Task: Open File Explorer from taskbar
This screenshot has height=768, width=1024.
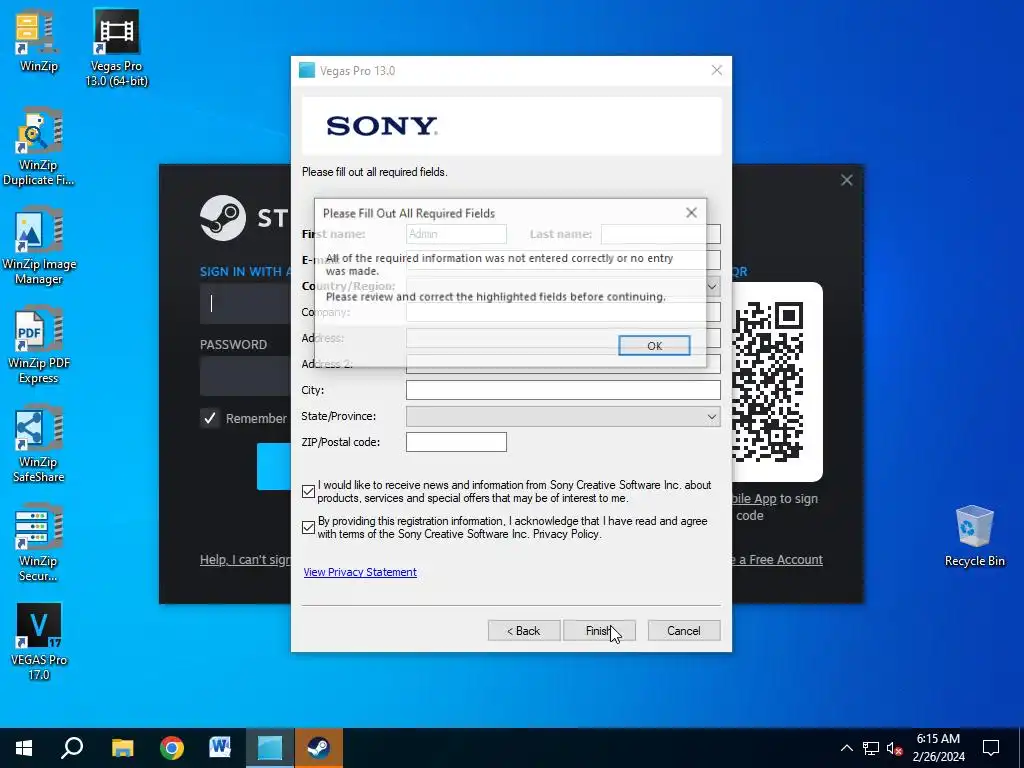Action: click(122, 748)
